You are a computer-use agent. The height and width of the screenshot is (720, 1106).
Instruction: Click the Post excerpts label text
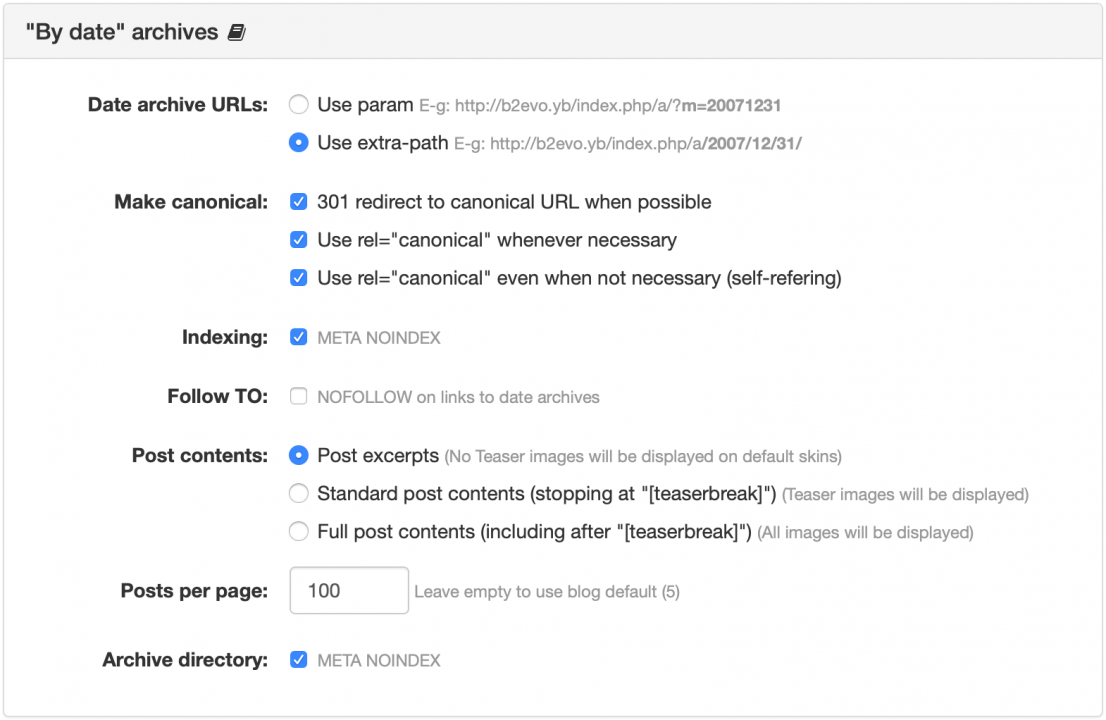coord(378,456)
